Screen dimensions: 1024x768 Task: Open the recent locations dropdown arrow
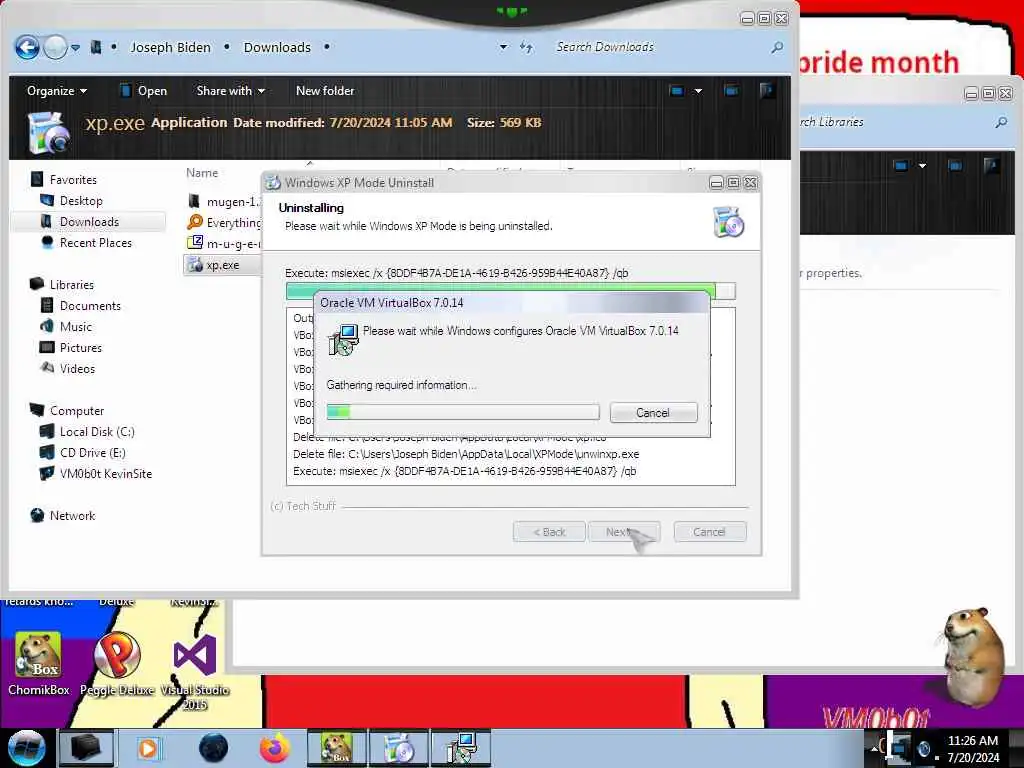[76, 48]
